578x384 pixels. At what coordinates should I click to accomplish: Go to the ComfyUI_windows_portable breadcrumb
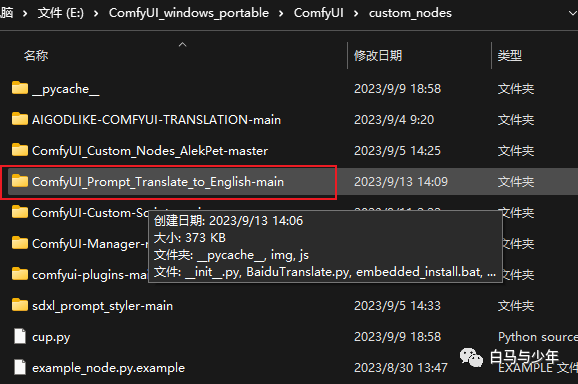pos(189,13)
